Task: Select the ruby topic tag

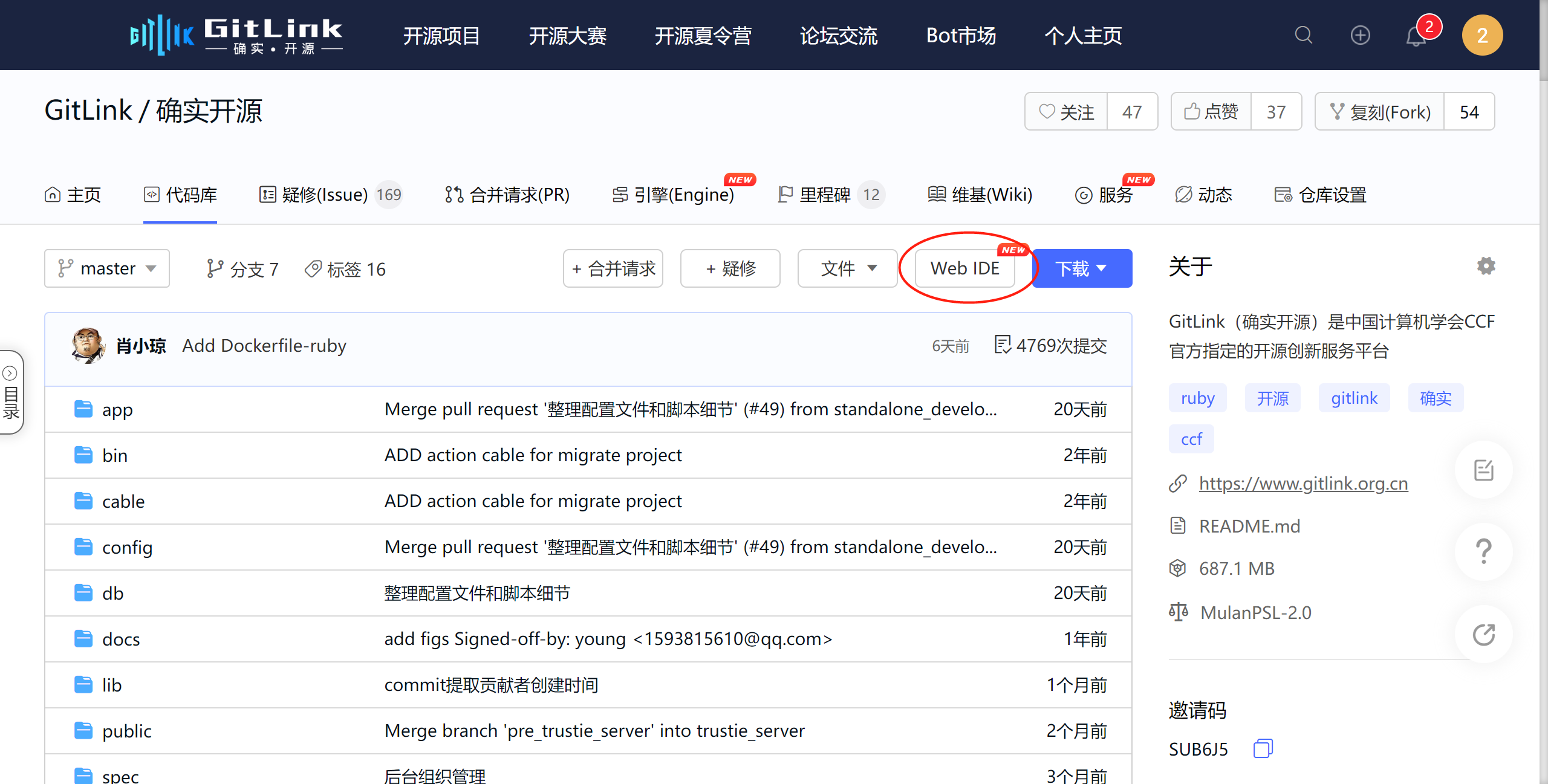Action: [1197, 398]
